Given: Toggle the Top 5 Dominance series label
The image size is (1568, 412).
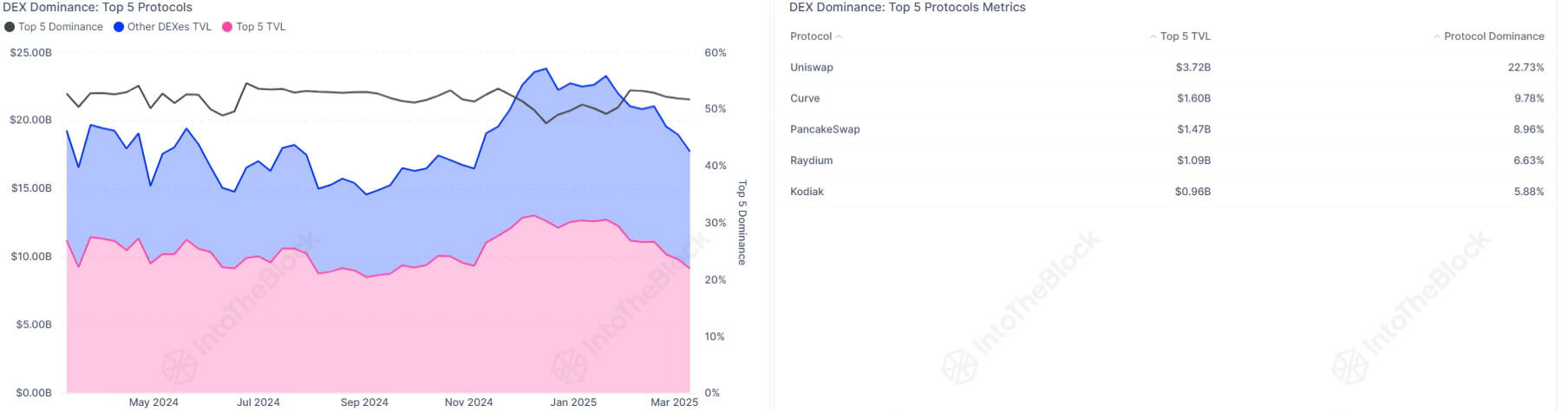Looking at the screenshot, I should tap(61, 27).
